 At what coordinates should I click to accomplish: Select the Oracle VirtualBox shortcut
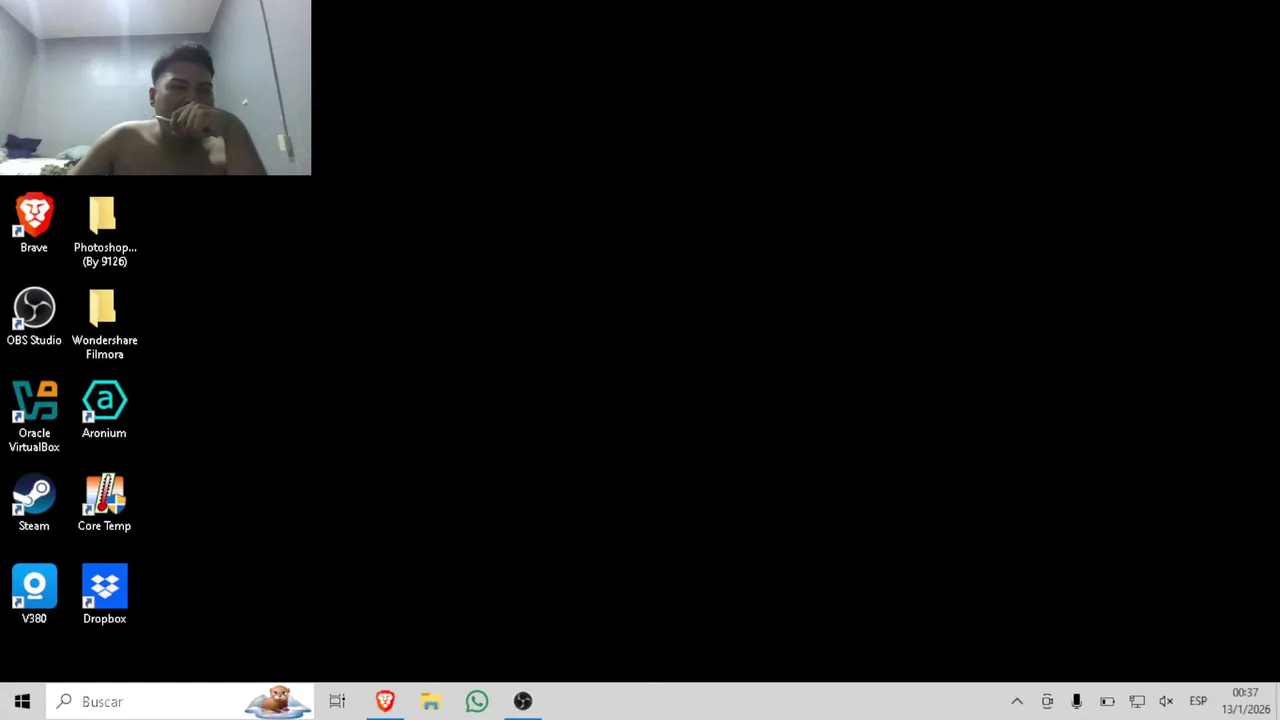point(34,417)
